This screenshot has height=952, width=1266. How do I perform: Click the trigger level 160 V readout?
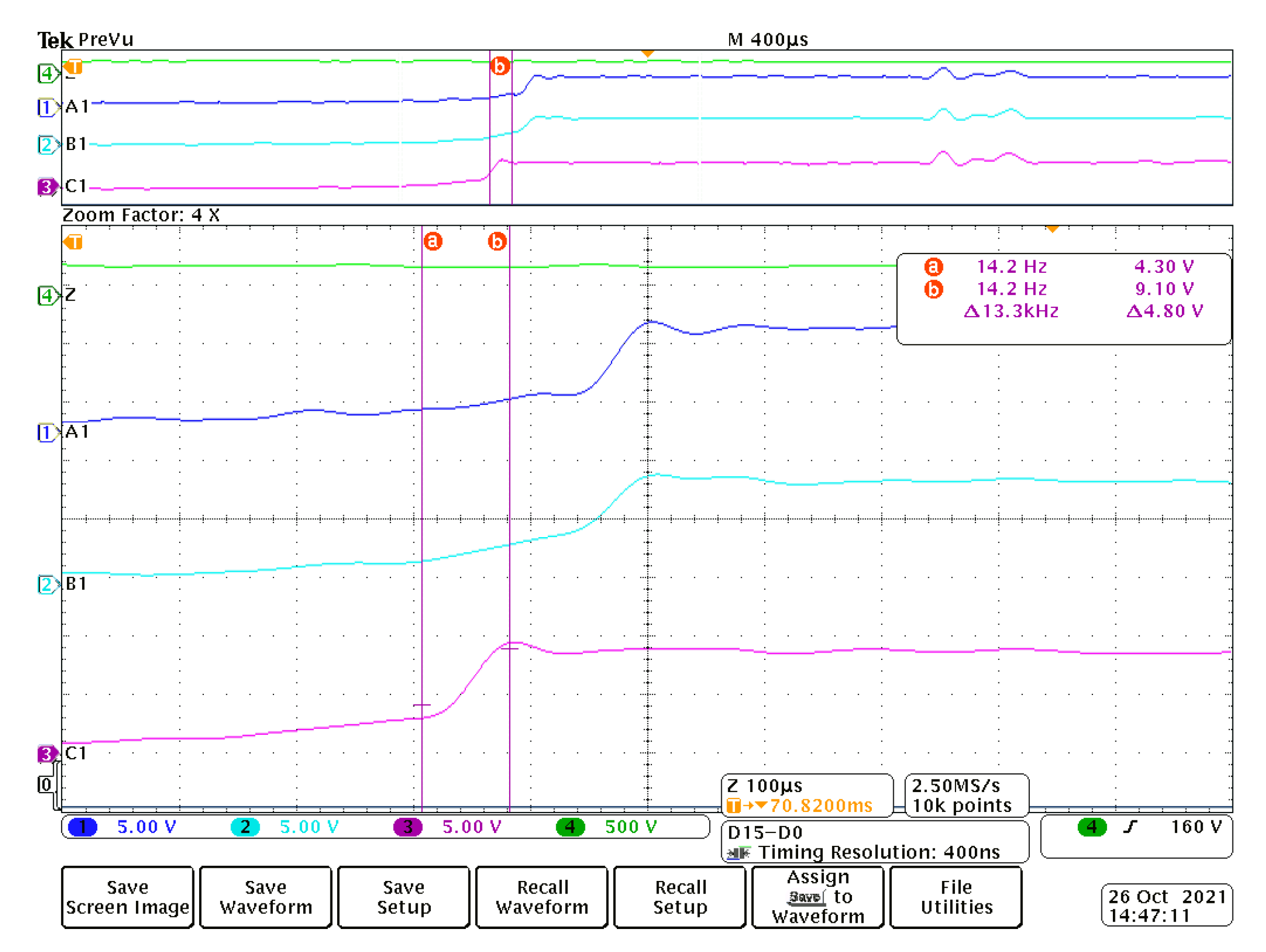1195,827
